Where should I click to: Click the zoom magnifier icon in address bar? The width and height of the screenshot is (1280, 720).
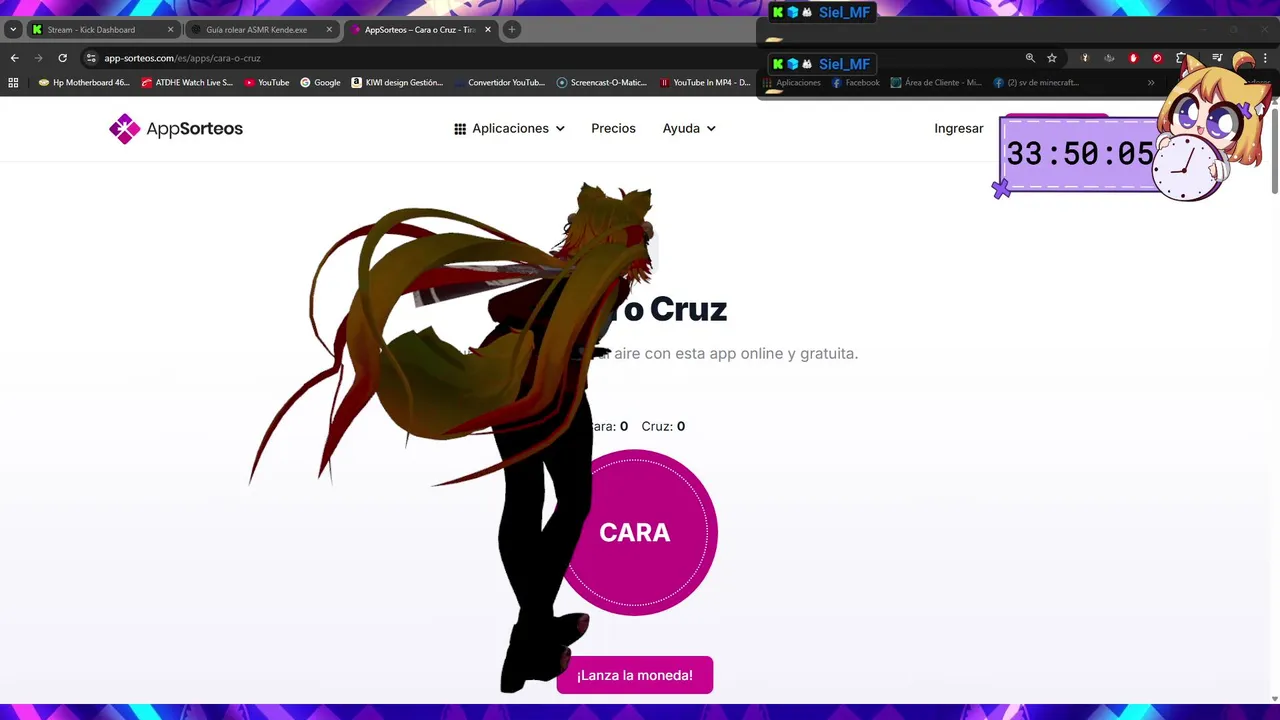click(x=1030, y=58)
